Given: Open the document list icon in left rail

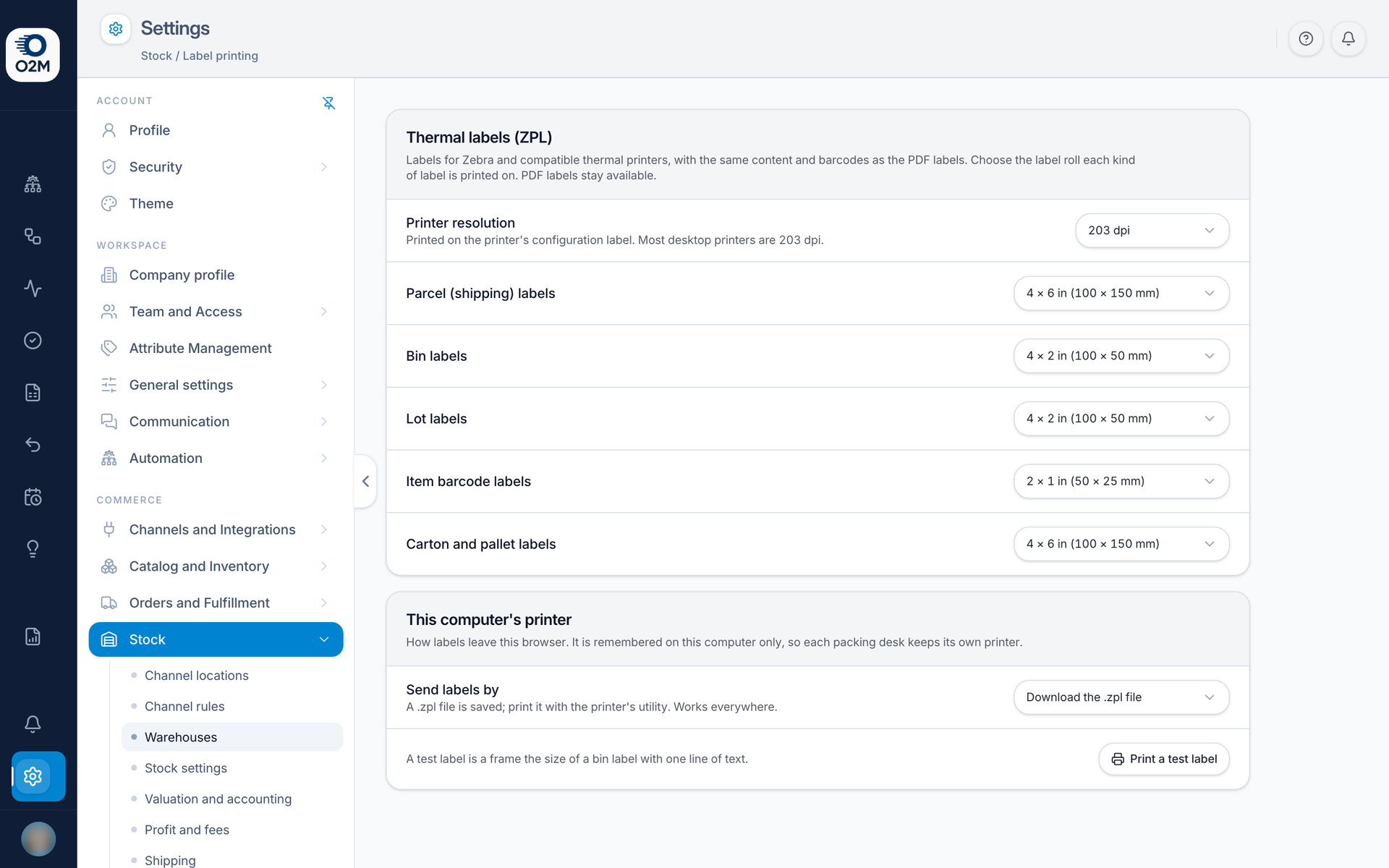Looking at the screenshot, I should (x=33, y=392).
